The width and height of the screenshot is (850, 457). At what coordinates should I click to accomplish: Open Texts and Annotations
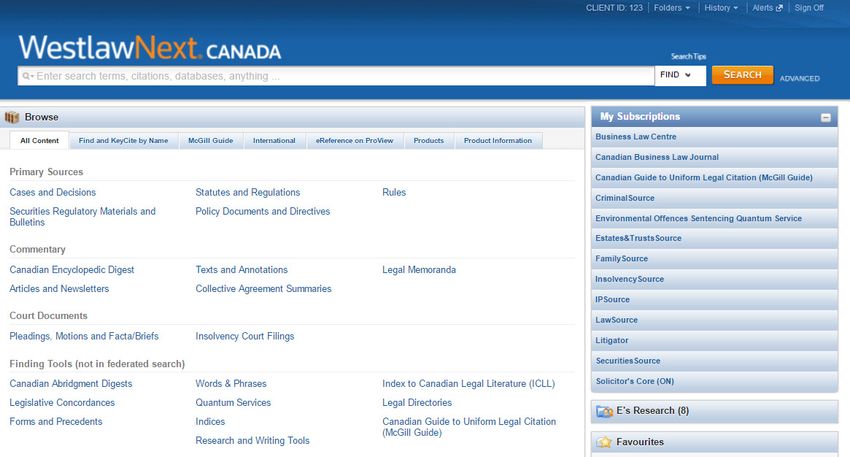coord(241,270)
